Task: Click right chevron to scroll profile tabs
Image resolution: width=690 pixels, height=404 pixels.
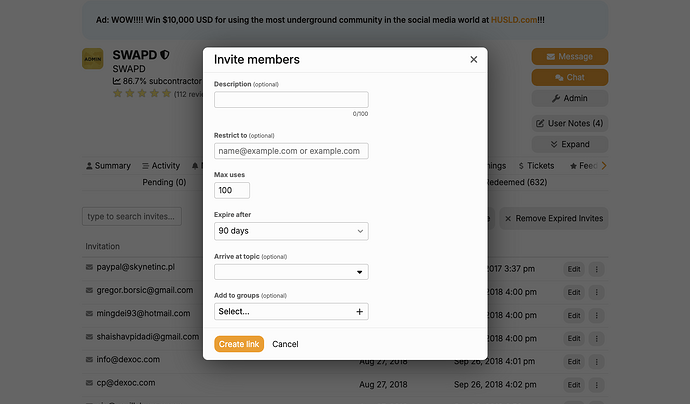Action: 604,166
